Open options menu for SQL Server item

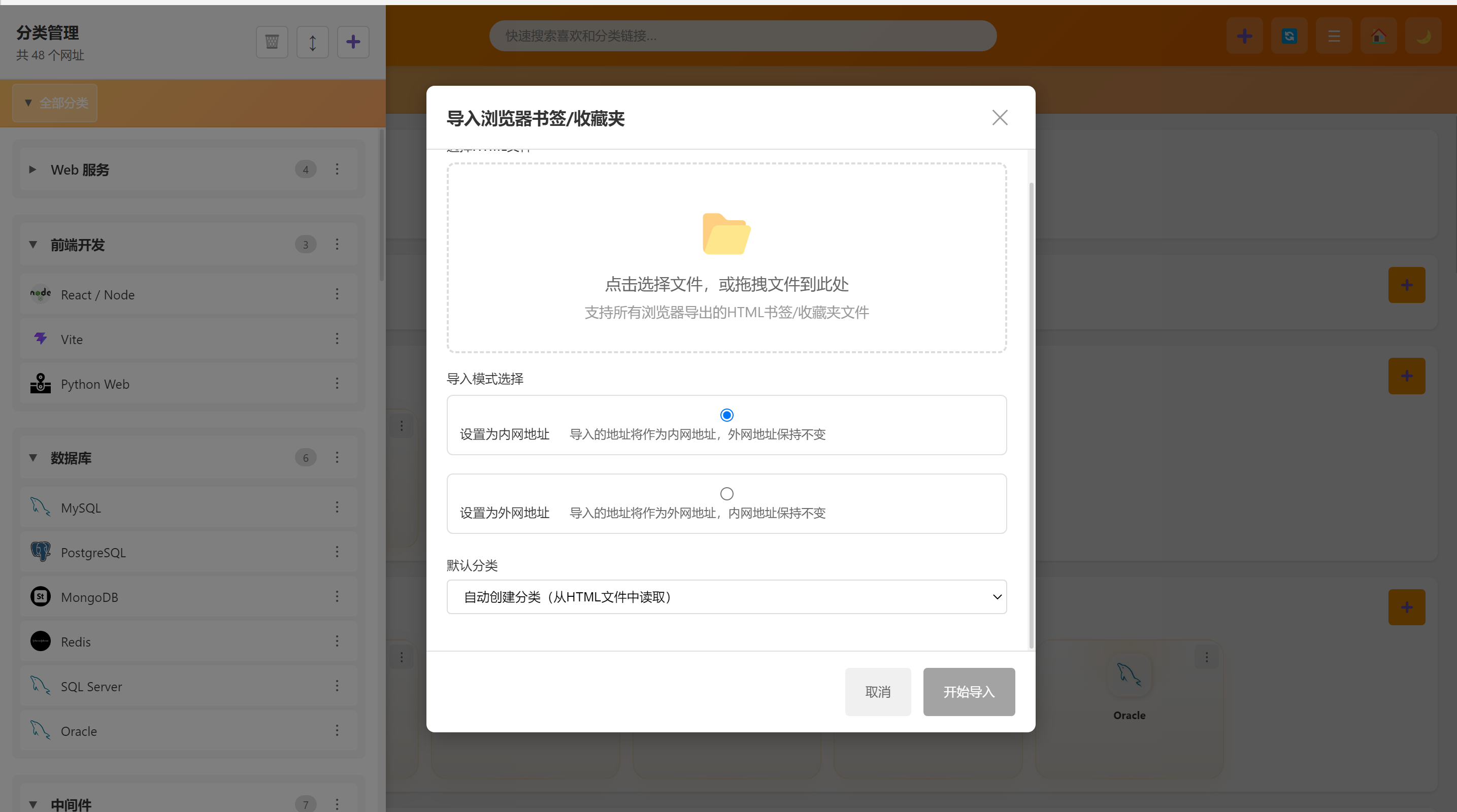click(x=337, y=686)
